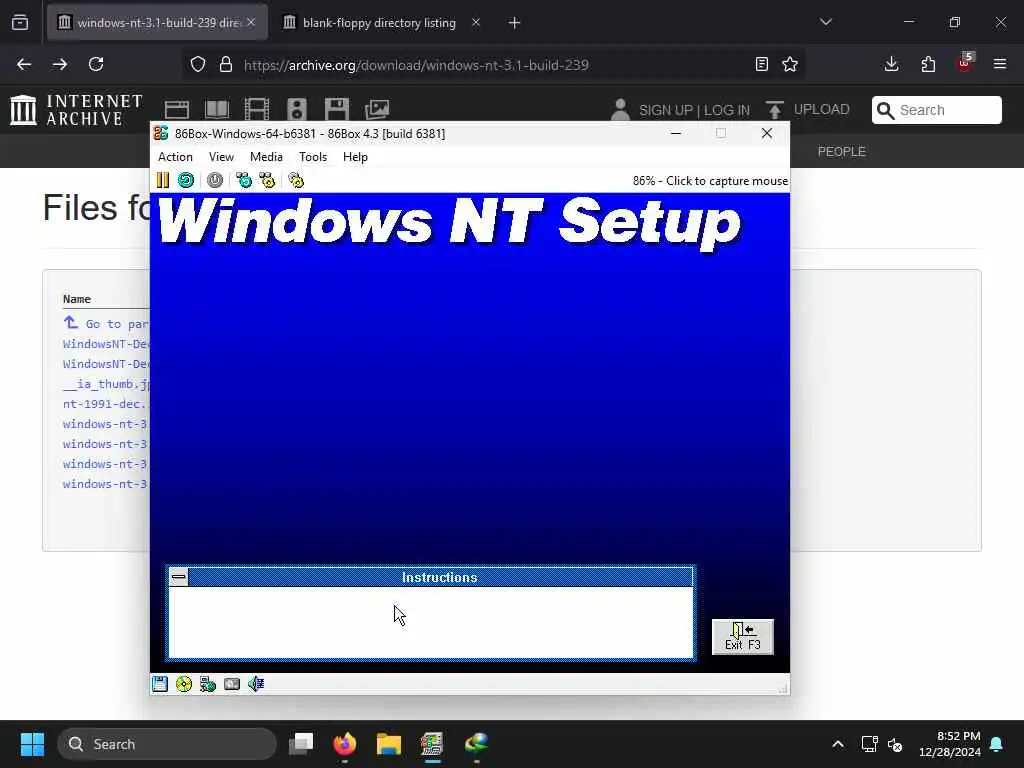The width and height of the screenshot is (1024, 768).
Task: Open the View menu in 86Box
Action: pyautogui.click(x=221, y=157)
